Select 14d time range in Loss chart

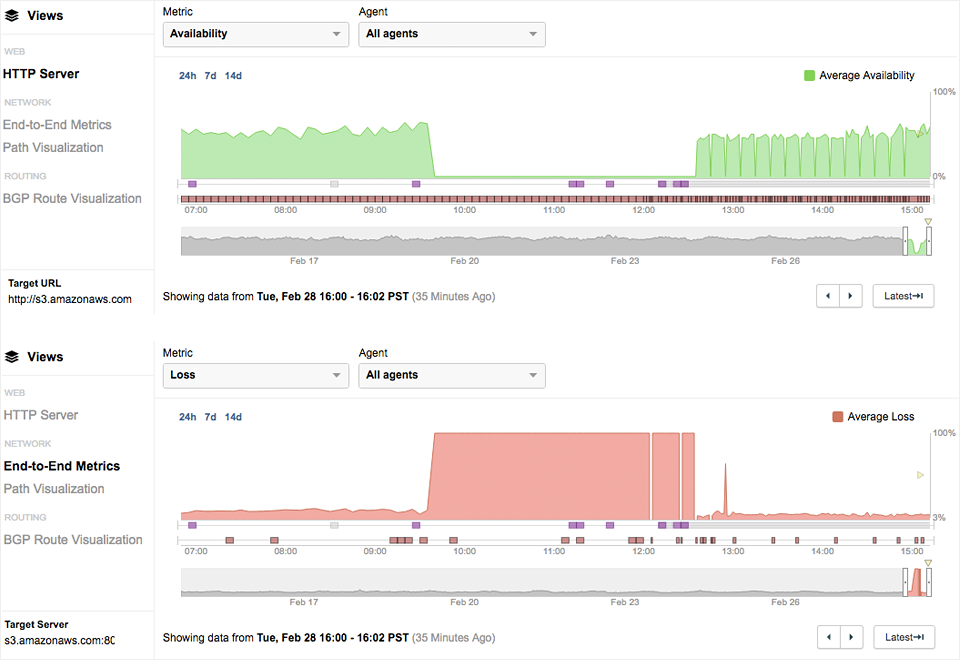tap(233, 417)
